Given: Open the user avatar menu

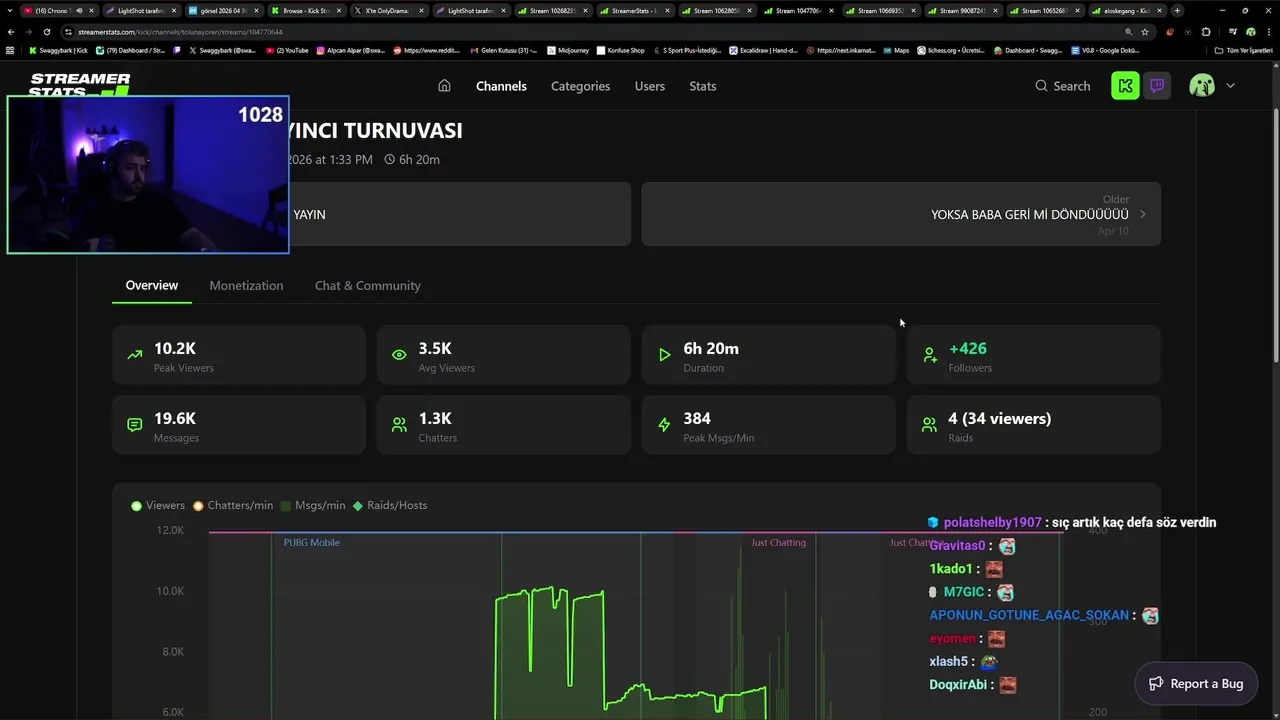Looking at the screenshot, I should 1202,86.
